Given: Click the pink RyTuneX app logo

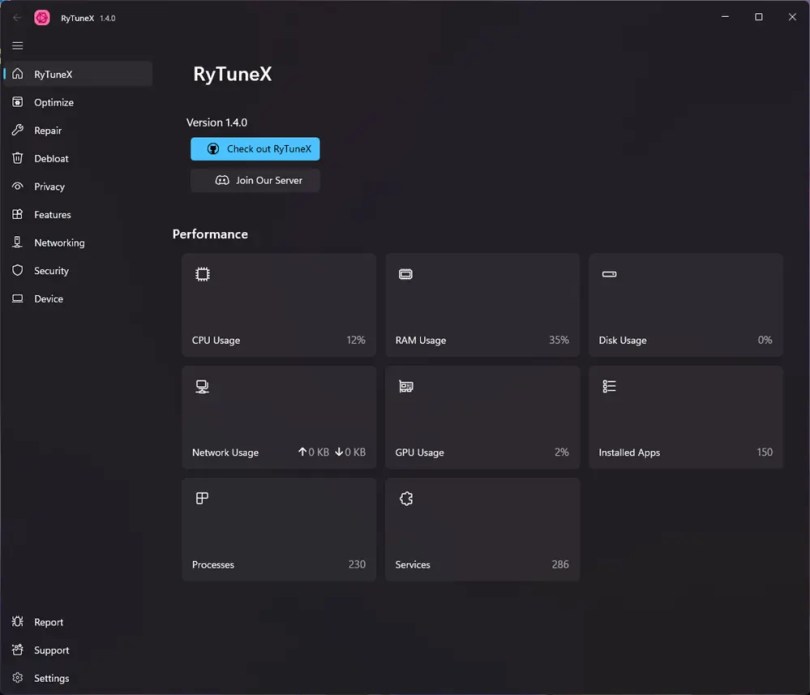Looking at the screenshot, I should click(x=42, y=18).
